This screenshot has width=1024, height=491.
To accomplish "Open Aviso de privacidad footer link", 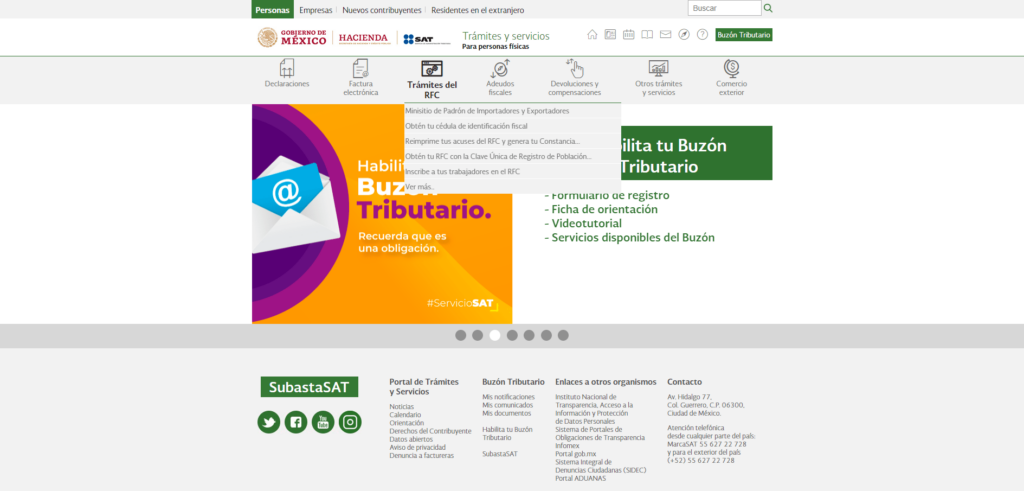I will click(x=417, y=447).
